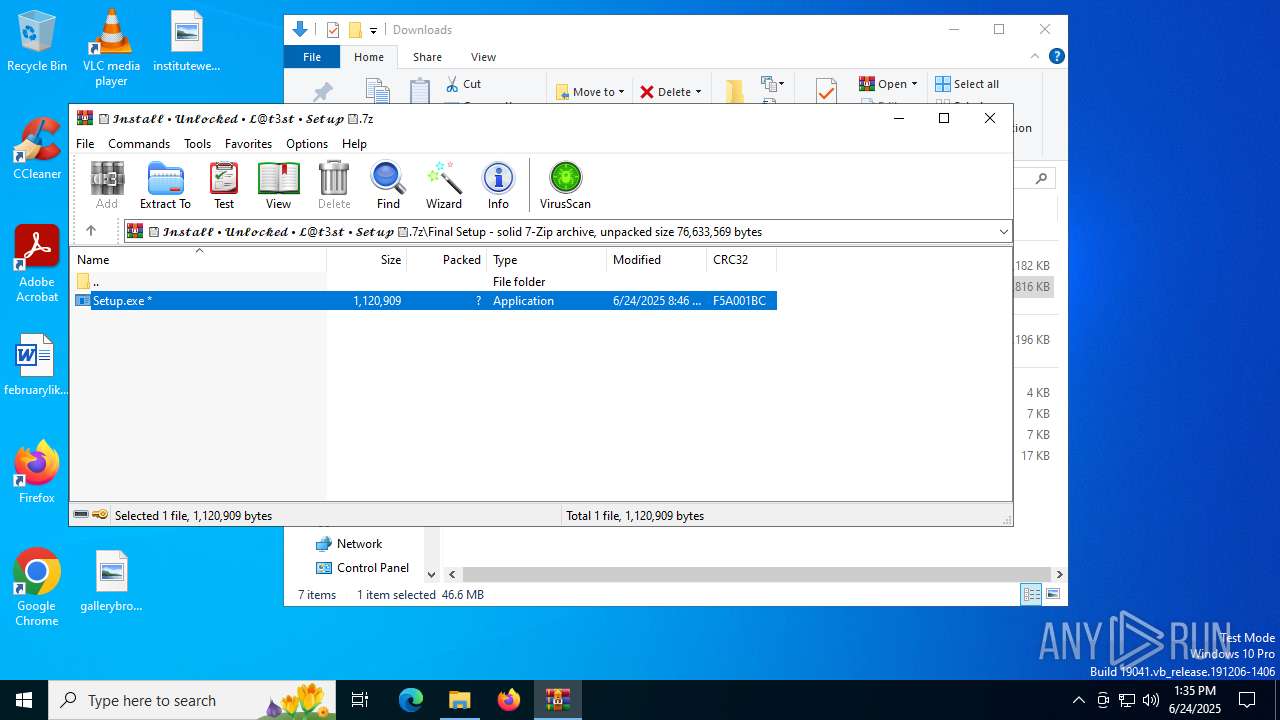Open the notification center icon
Image resolution: width=1280 pixels, height=720 pixels.
(1247, 700)
